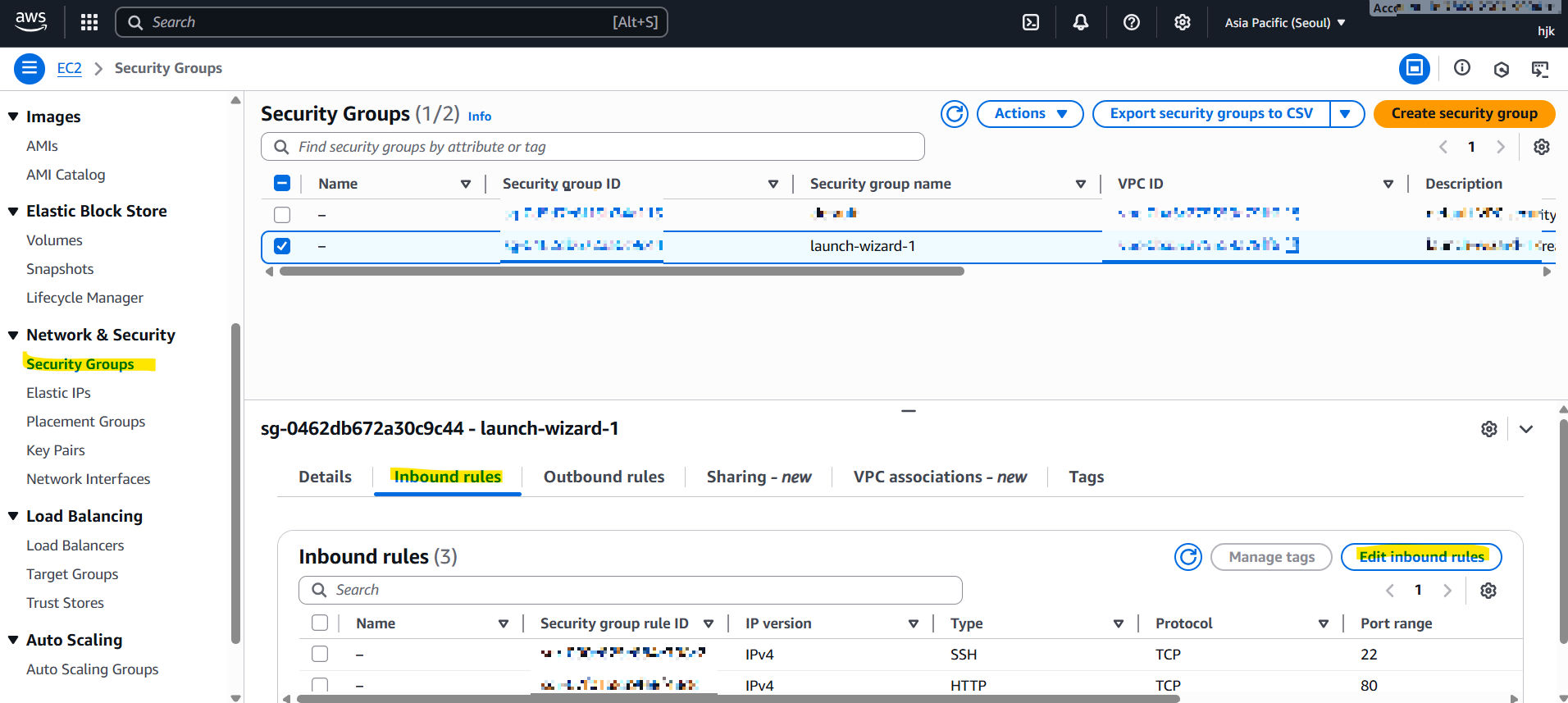The height and width of the screenshot is (703, 1568).
Task: Collapse the Load Balancing section
Action: pos(13,516)
